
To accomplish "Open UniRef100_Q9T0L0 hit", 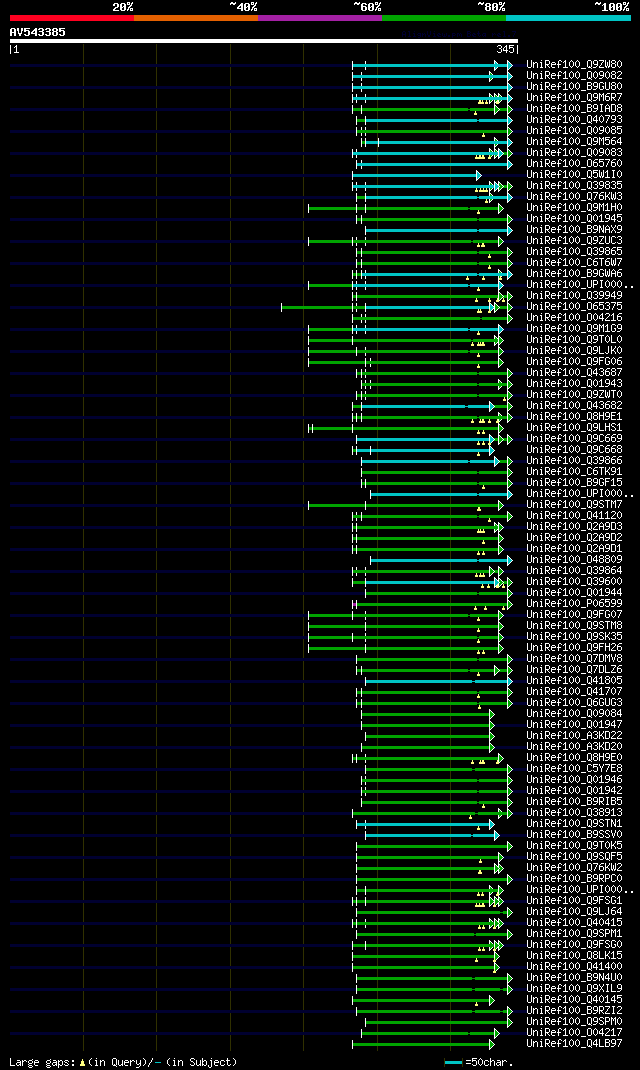I will pos(574,340).
